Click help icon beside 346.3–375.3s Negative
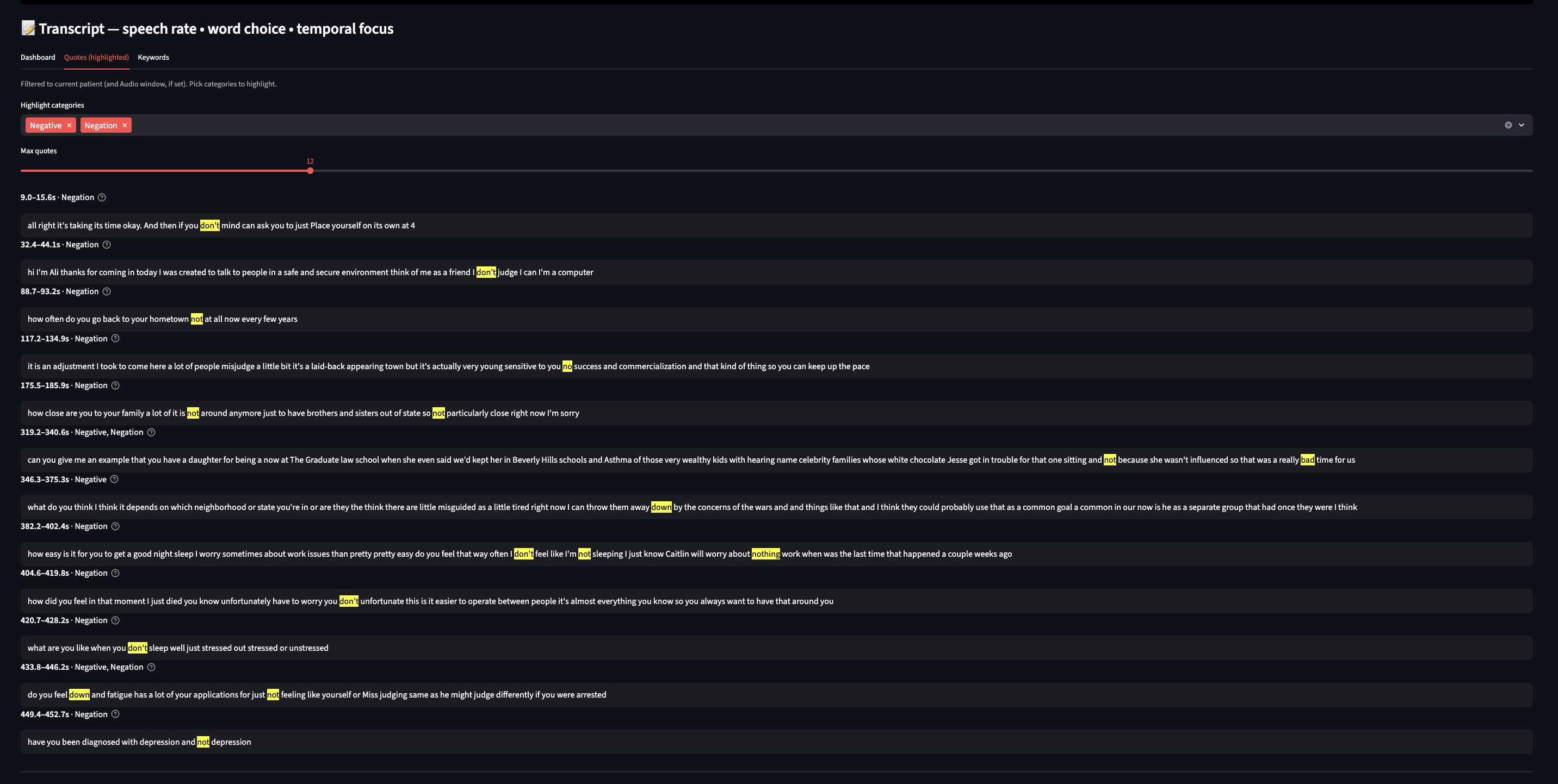The image size is (1558, 784). pyautogui.click(x=114, y=480)
